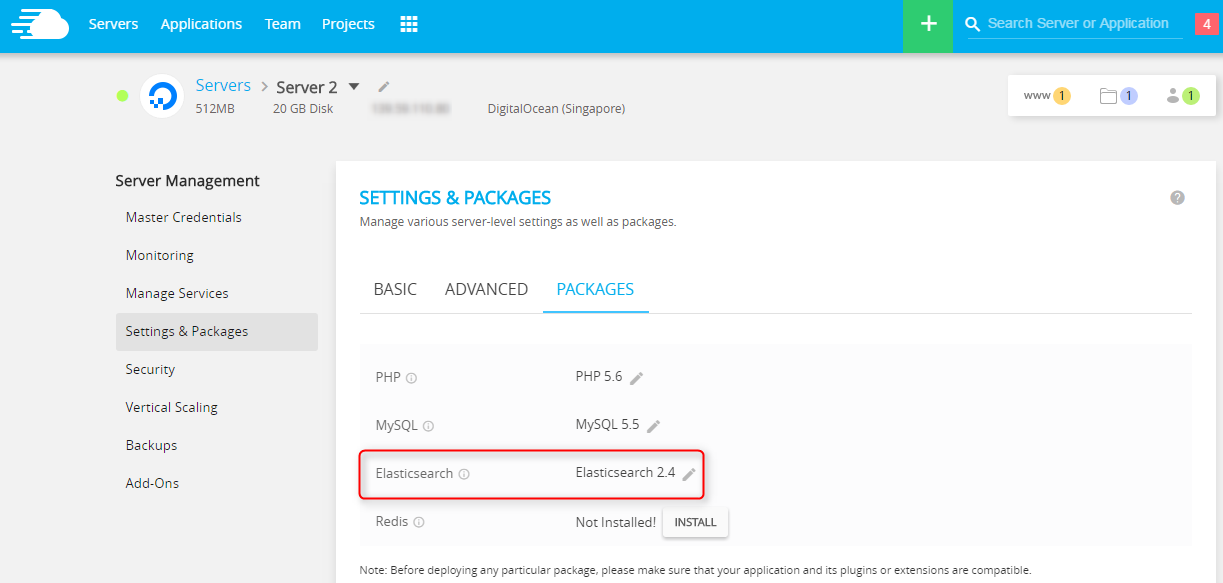Open the apps grid icon
The image size is (1223, 583).
click(409, 24)
